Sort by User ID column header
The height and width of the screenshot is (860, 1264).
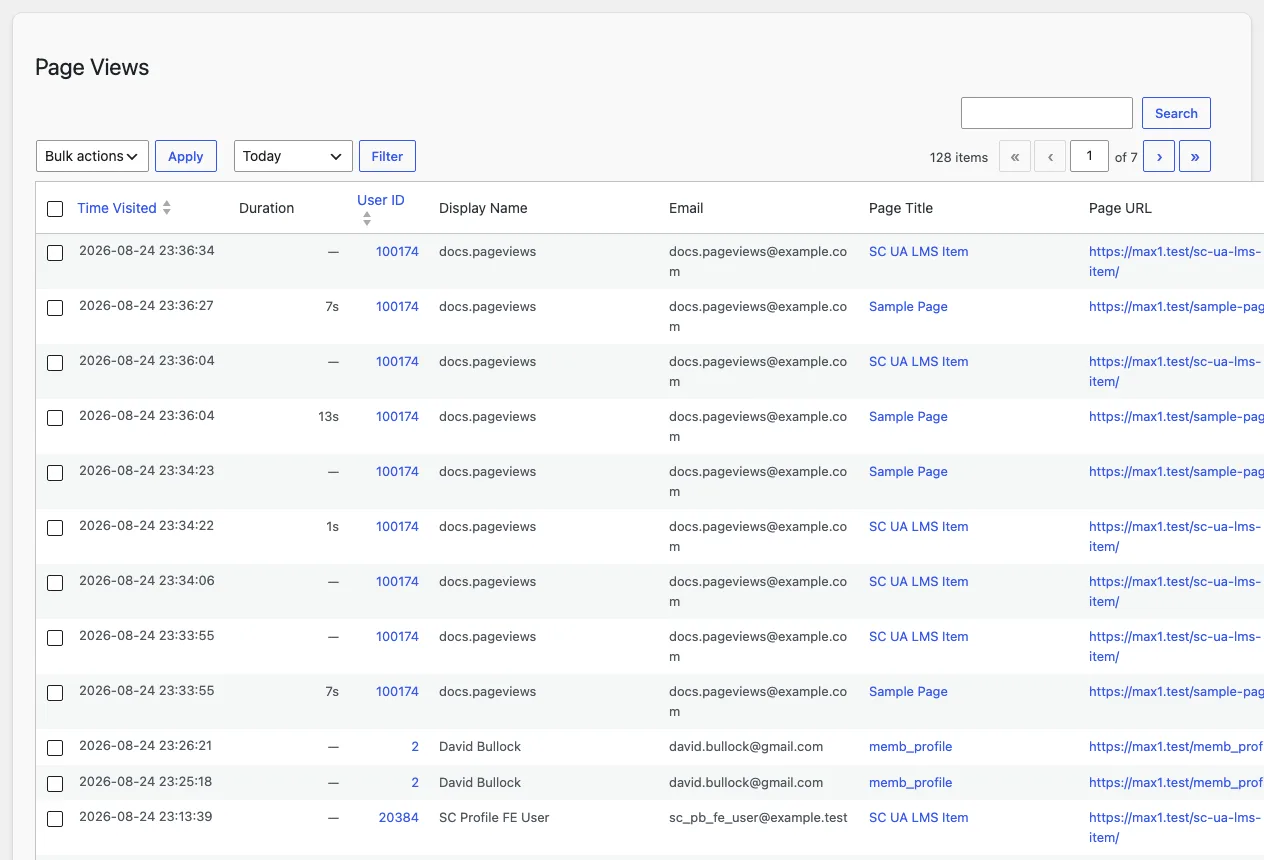coord(381,200)
